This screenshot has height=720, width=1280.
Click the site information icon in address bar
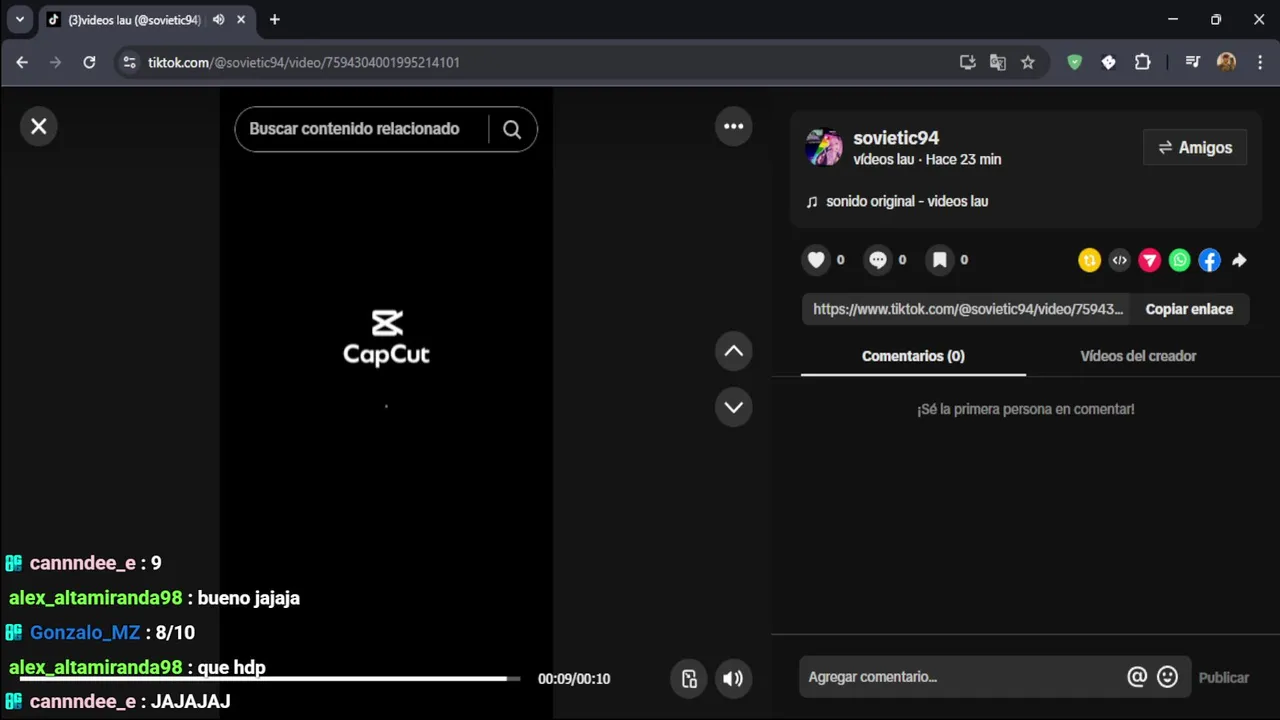point(128,62)
